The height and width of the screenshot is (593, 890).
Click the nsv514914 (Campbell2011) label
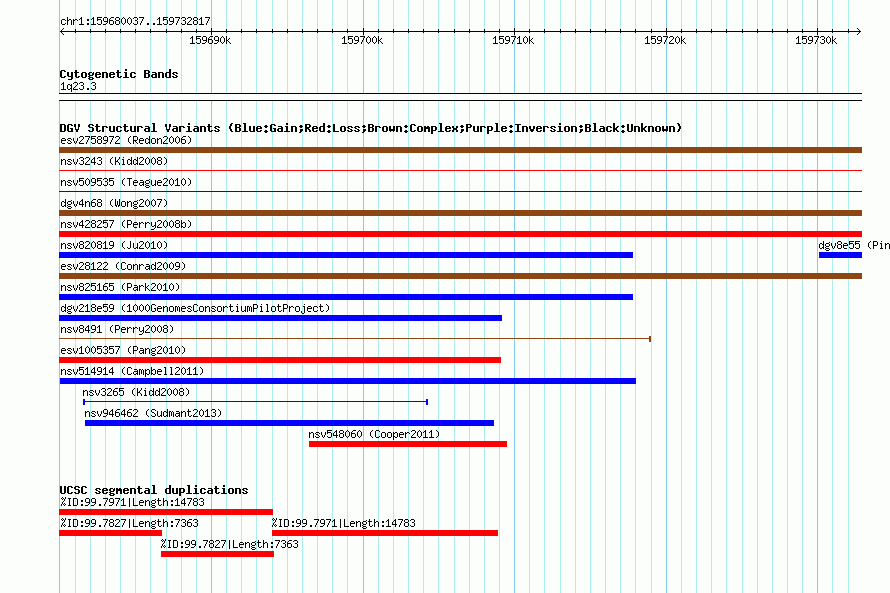132,371
